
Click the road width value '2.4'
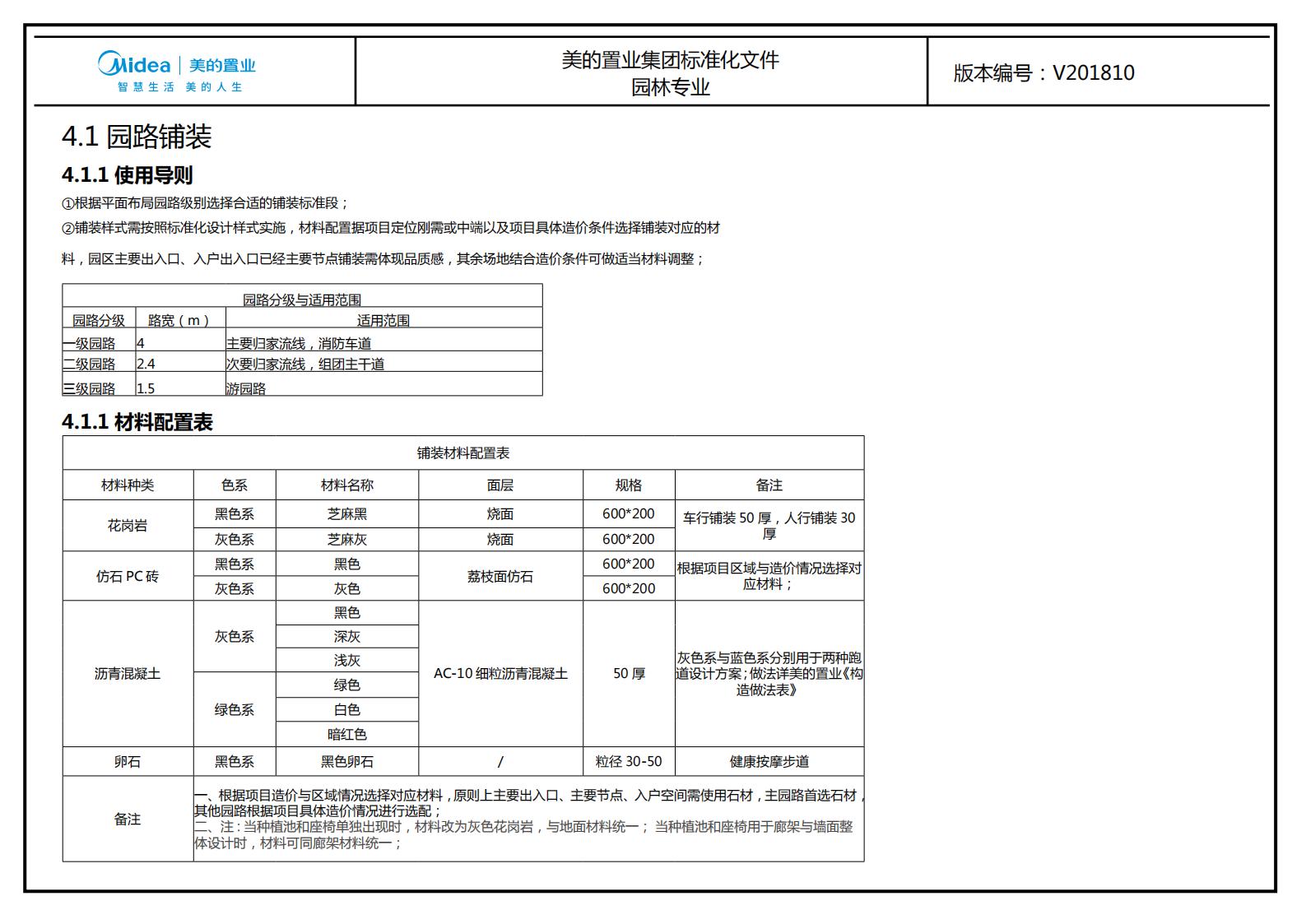coord(146,363)
